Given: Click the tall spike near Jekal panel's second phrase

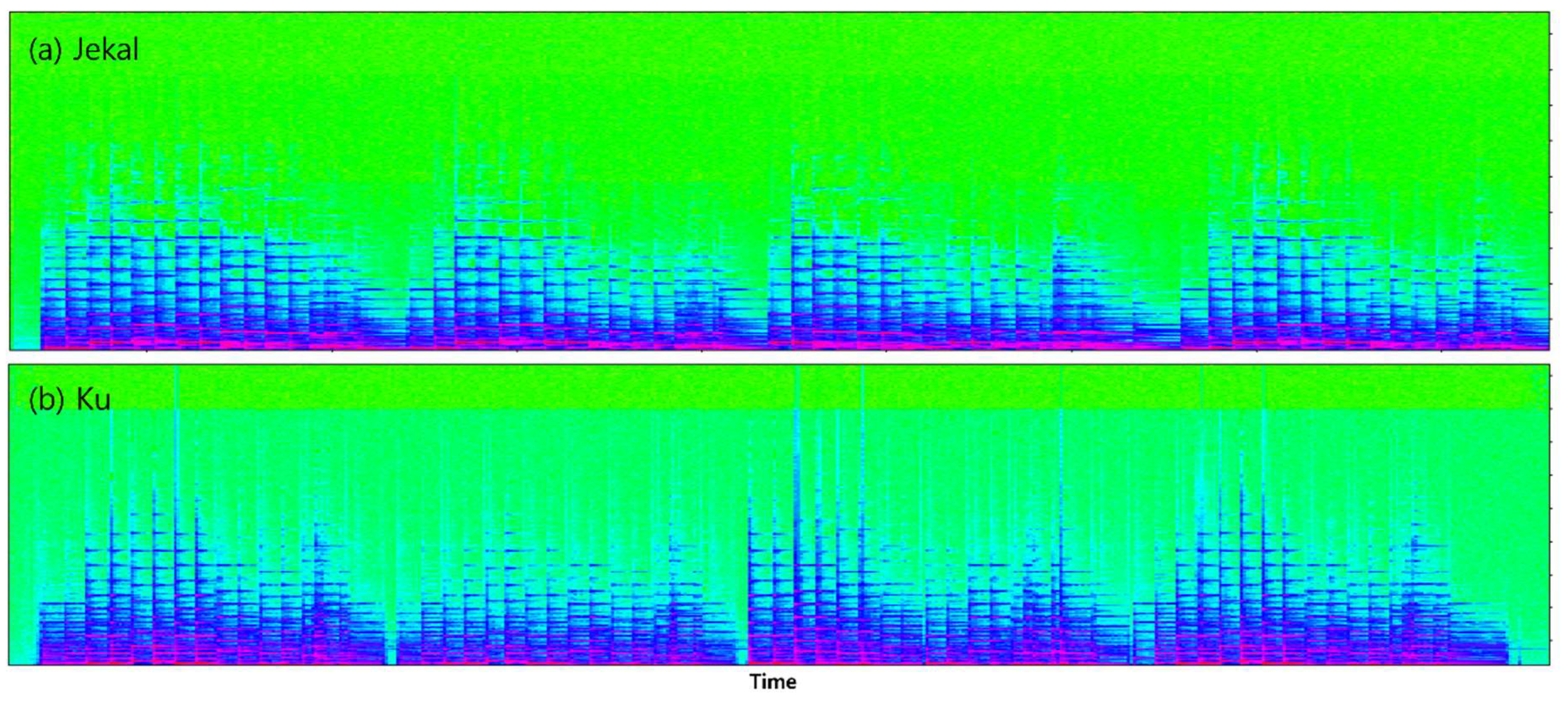Looking at the screenshot, I should point(456,158).
